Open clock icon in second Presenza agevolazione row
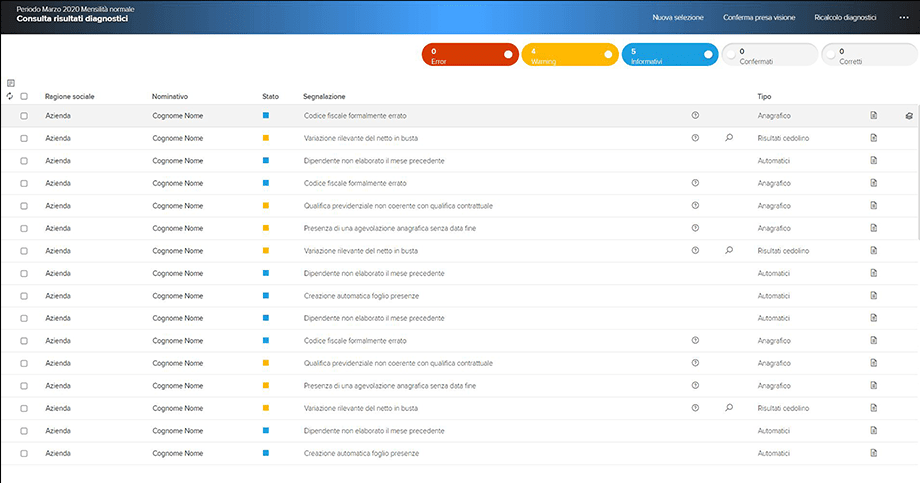920x483 pixels. tap(695, 386)
